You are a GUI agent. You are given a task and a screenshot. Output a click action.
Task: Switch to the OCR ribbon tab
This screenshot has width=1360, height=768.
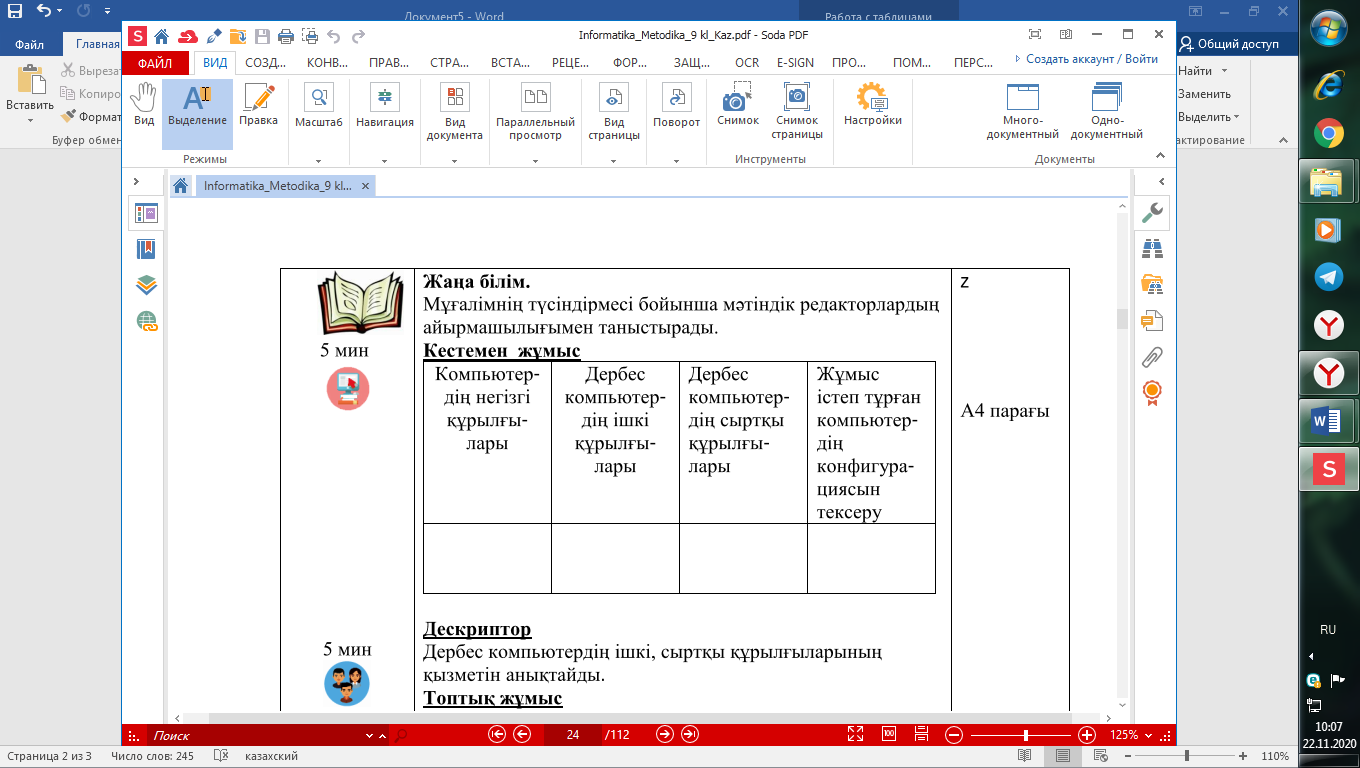(x=746, y=62)
